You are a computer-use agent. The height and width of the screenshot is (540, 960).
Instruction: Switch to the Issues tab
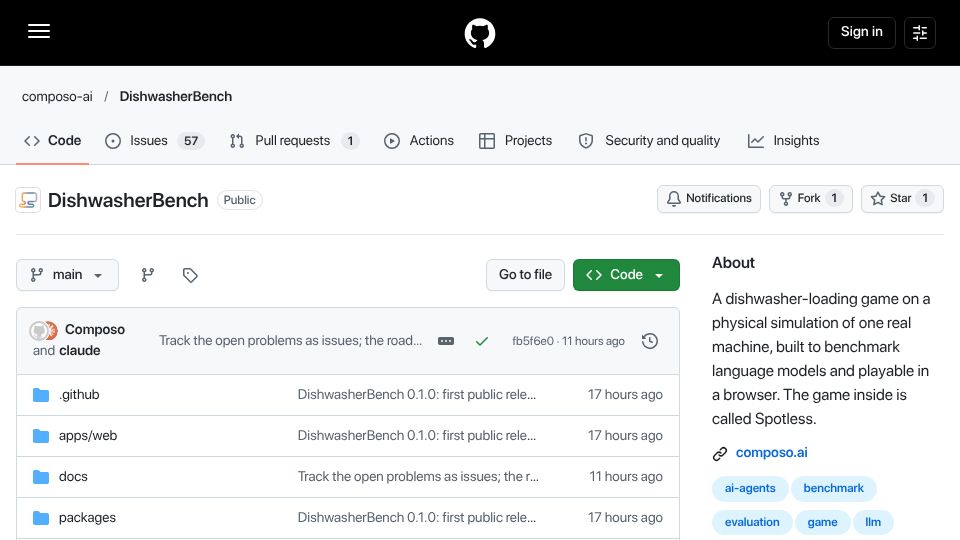(154, 141)
